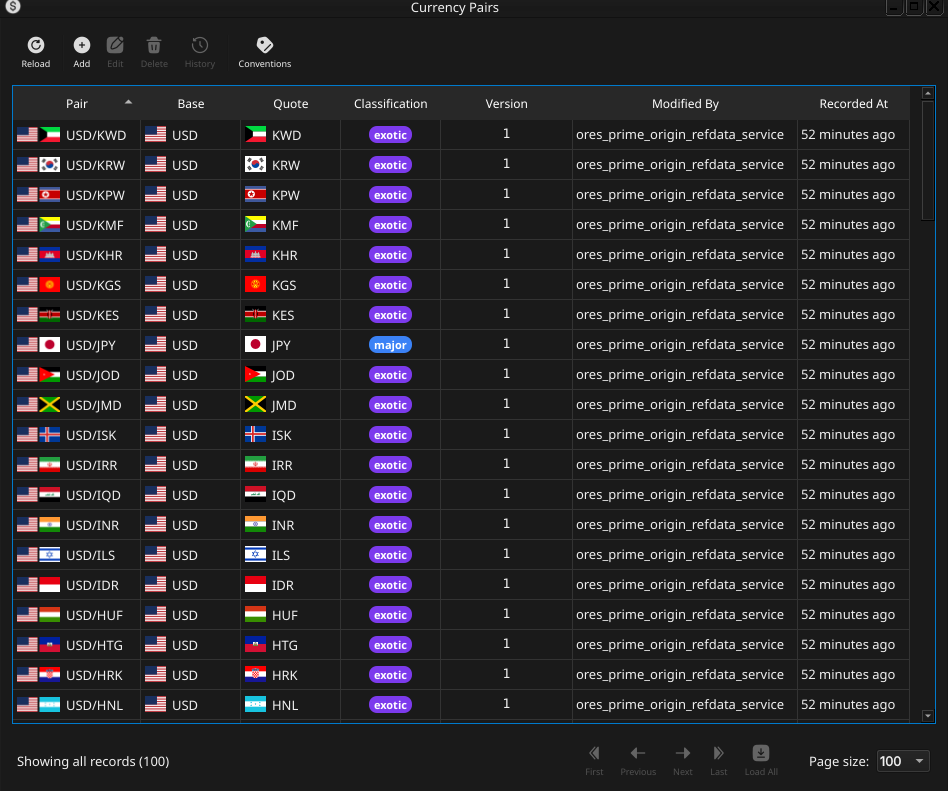Select the USD/IQD pair cell
Screen dimensions: 948x791
pyautogui.click(x=77, y=495)
